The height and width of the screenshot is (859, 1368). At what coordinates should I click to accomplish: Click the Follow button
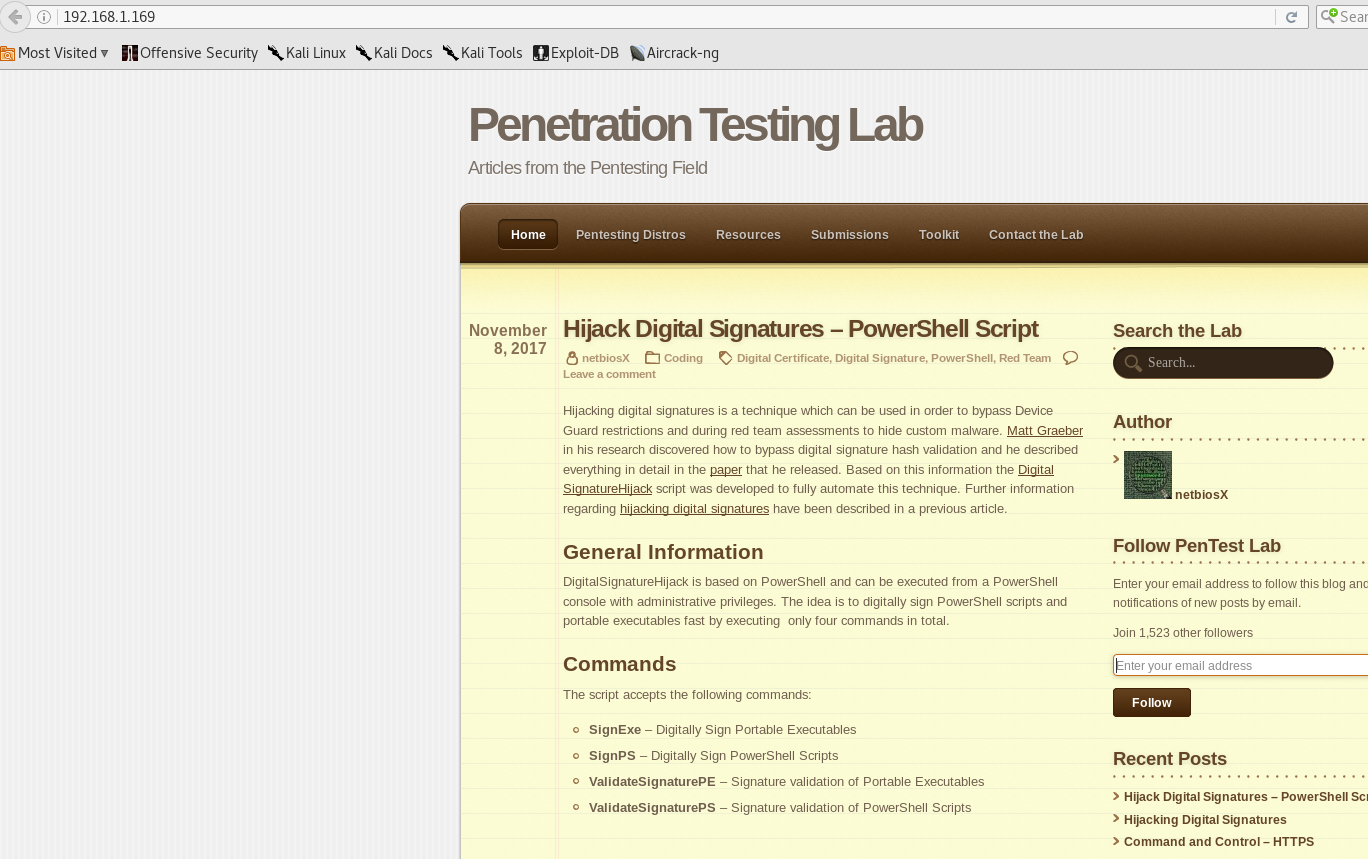click(1152, 703)
